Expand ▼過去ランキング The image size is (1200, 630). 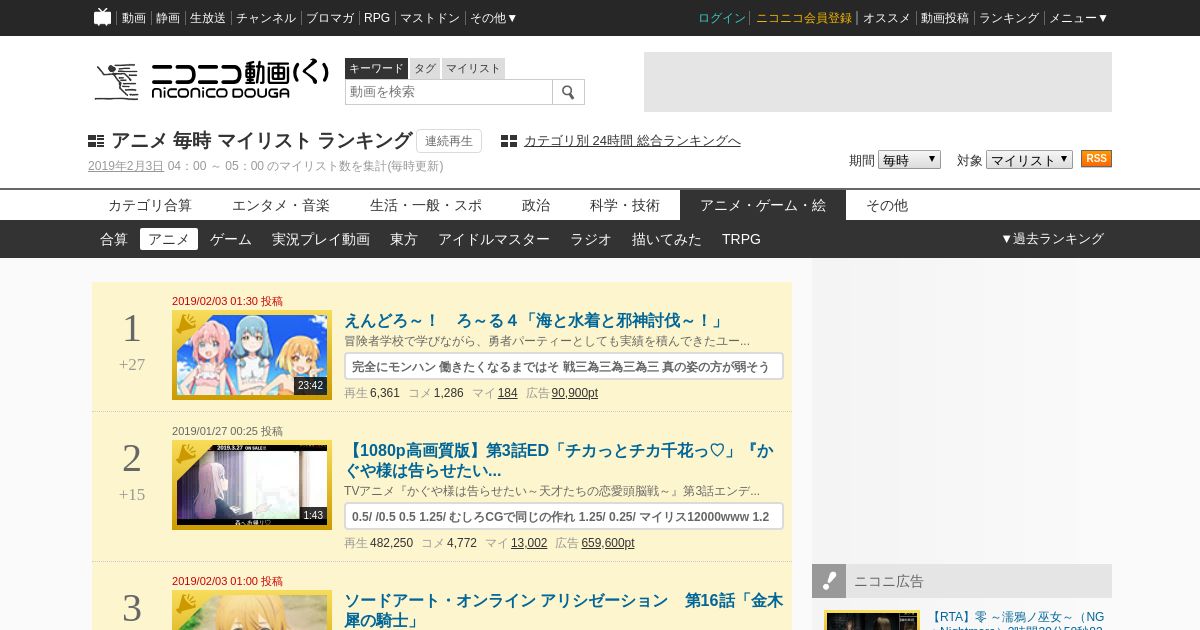1052,239
